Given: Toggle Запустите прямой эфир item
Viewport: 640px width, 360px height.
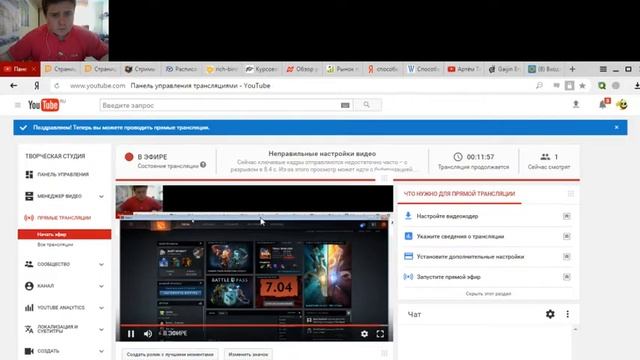Looking at the screenshot, I should pyautogui.click(x=567, y=277).
